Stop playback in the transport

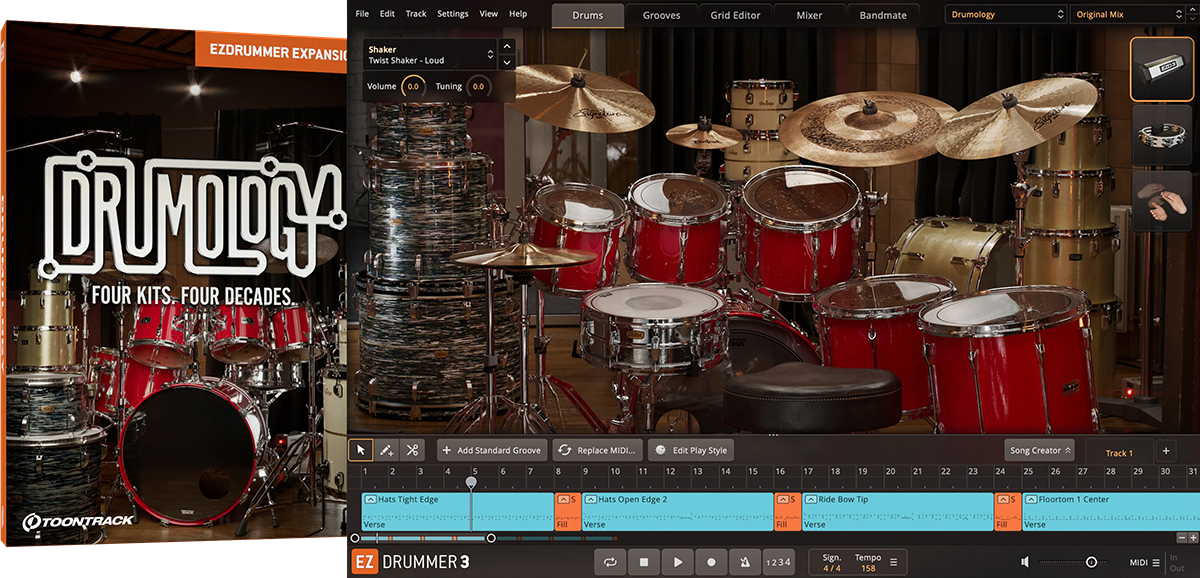pos(644,562)
